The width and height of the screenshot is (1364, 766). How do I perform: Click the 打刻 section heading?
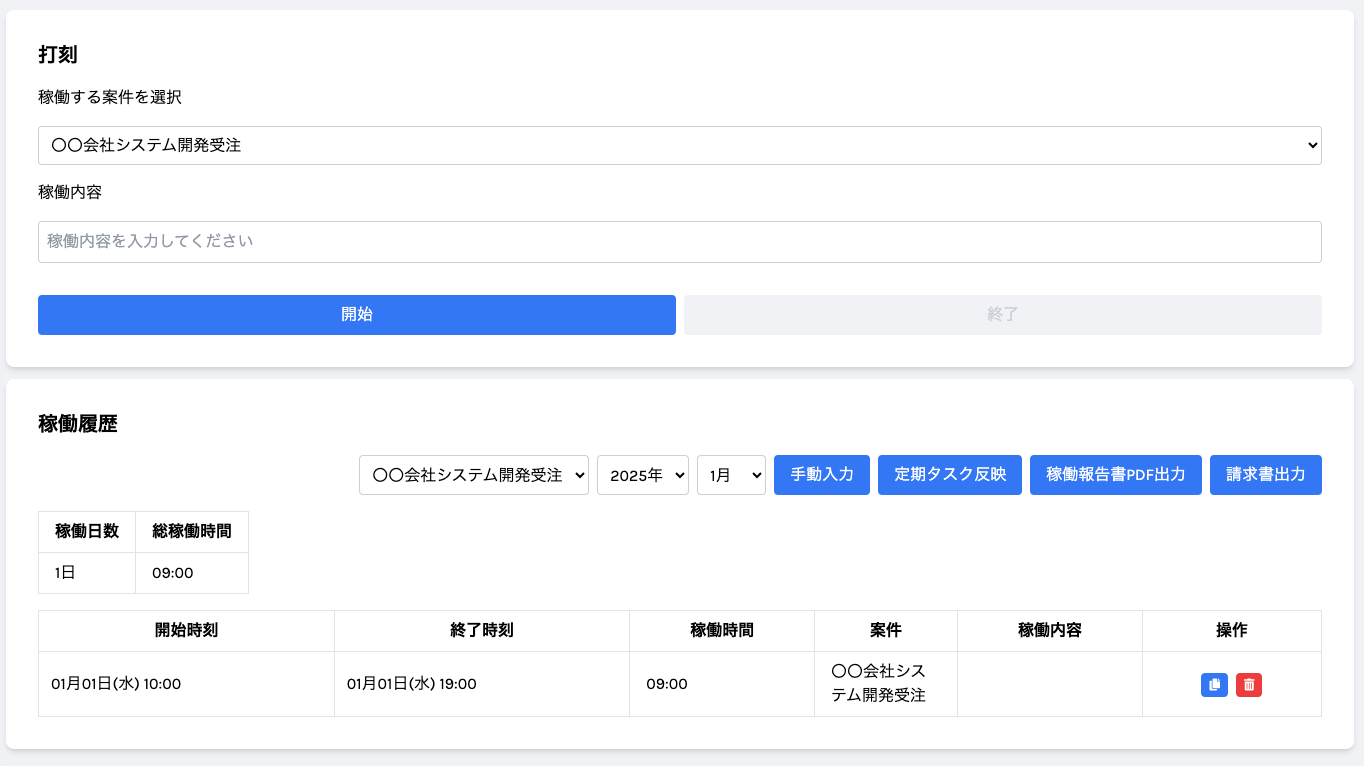point(58,55)
